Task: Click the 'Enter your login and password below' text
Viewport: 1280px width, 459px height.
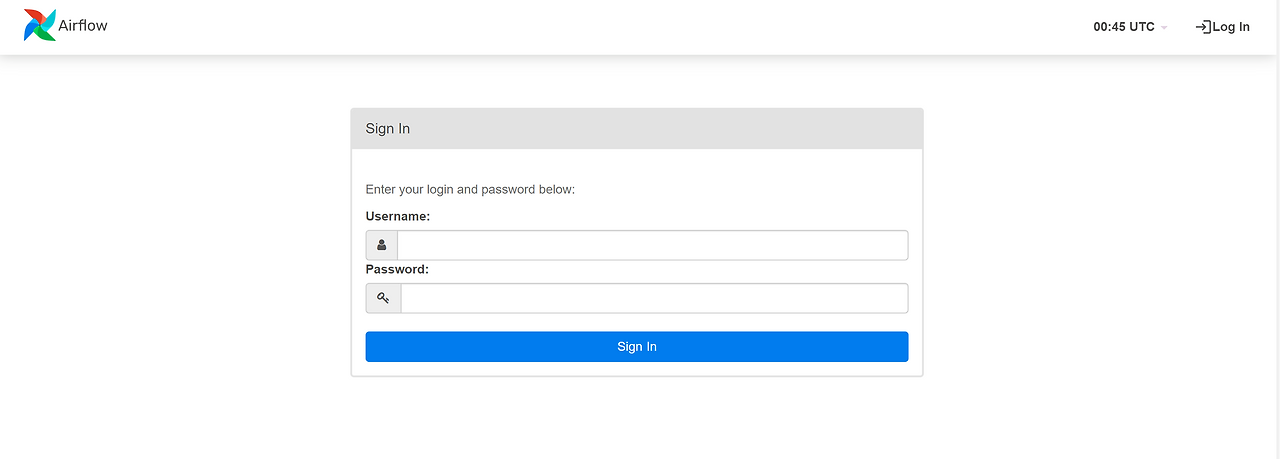Action: point(470,189)
